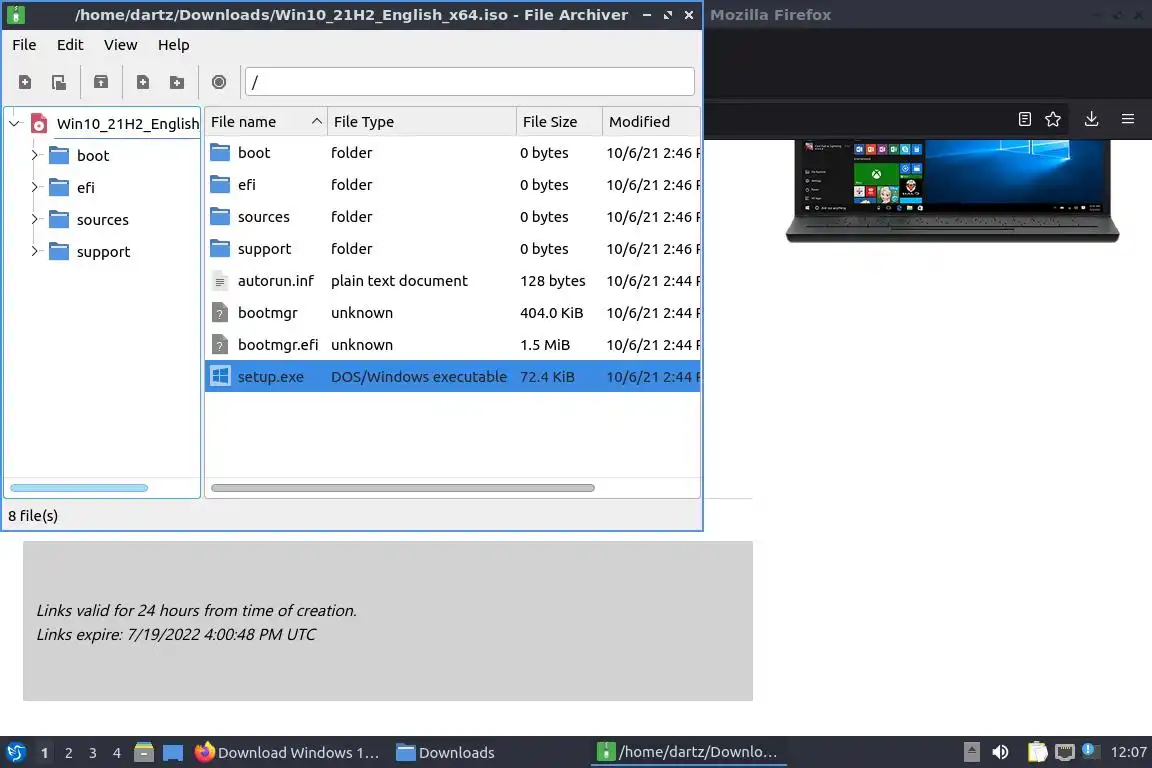Click the stop operation toolbar icon
Viewport: 1152px width, 768px height.
click(x=219, y=82)
